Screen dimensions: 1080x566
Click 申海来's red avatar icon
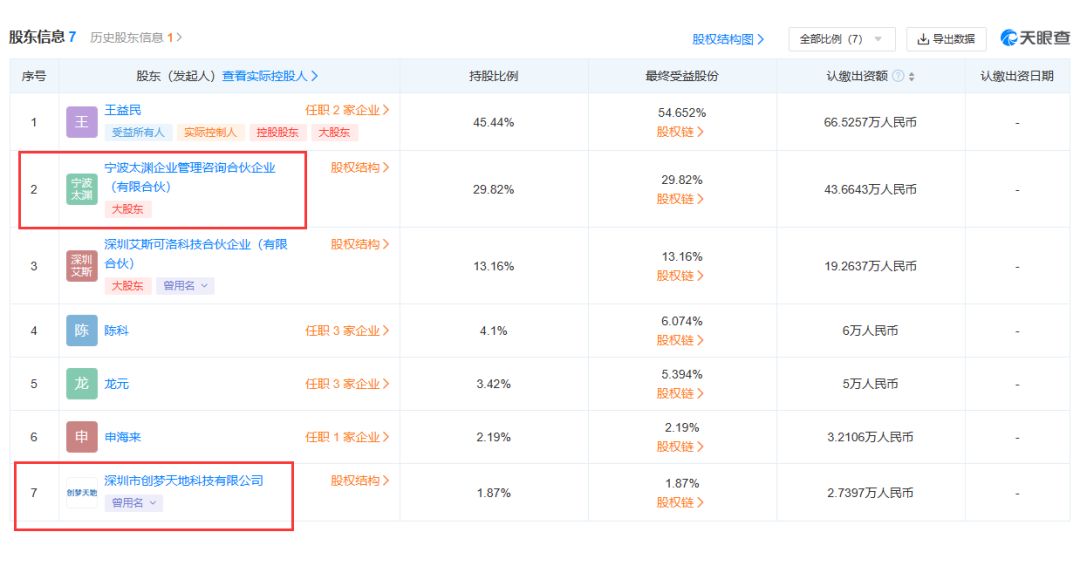coord(82,437)
